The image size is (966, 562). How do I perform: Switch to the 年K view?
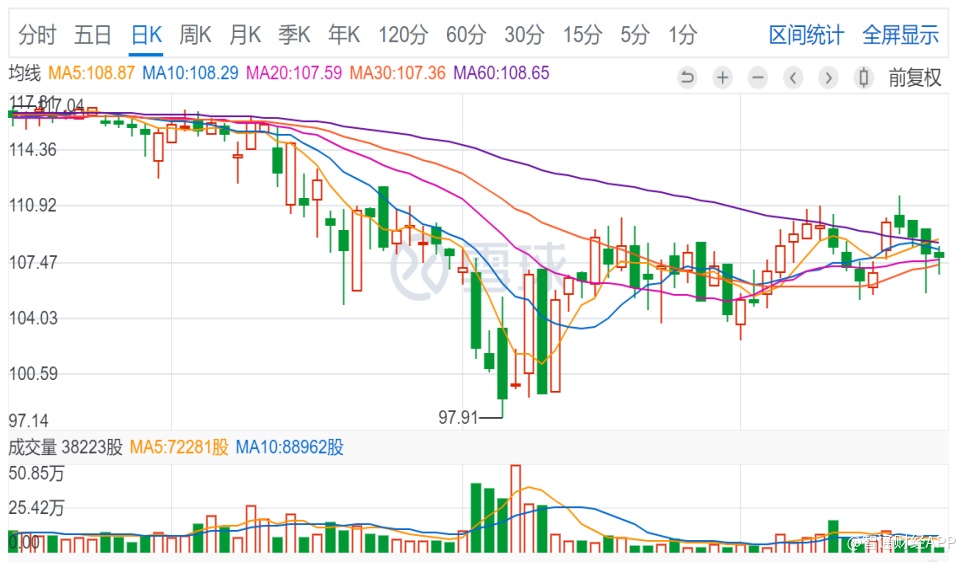click(344, 35)
